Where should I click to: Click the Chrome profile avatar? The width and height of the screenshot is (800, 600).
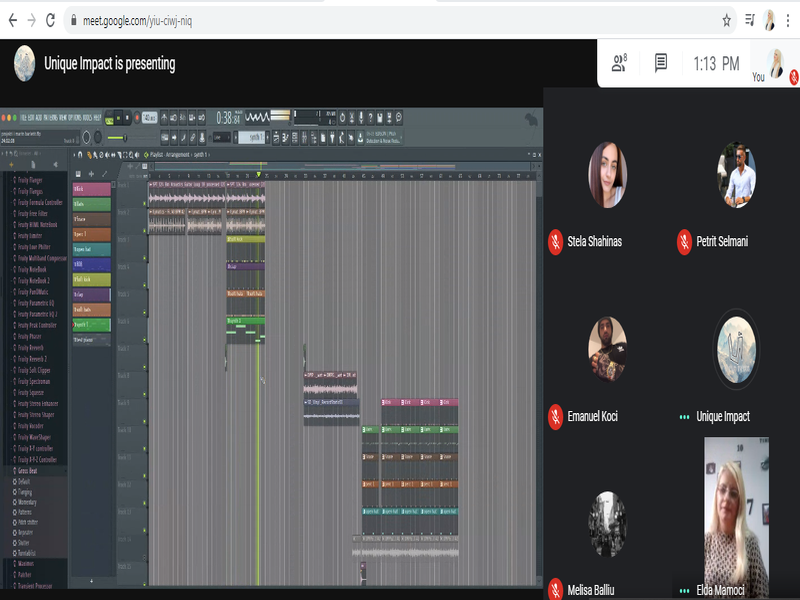tap(769, 20)
